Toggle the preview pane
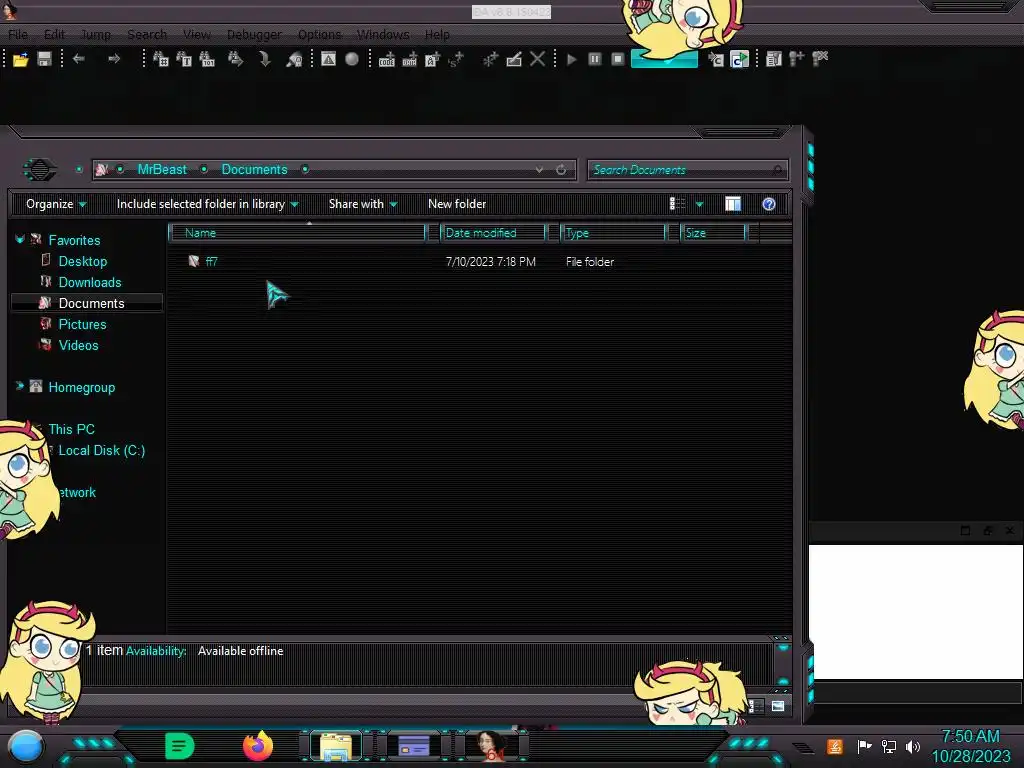Image resolution: width=1024 pixels, height=768 pixels. tap(733, 204)
